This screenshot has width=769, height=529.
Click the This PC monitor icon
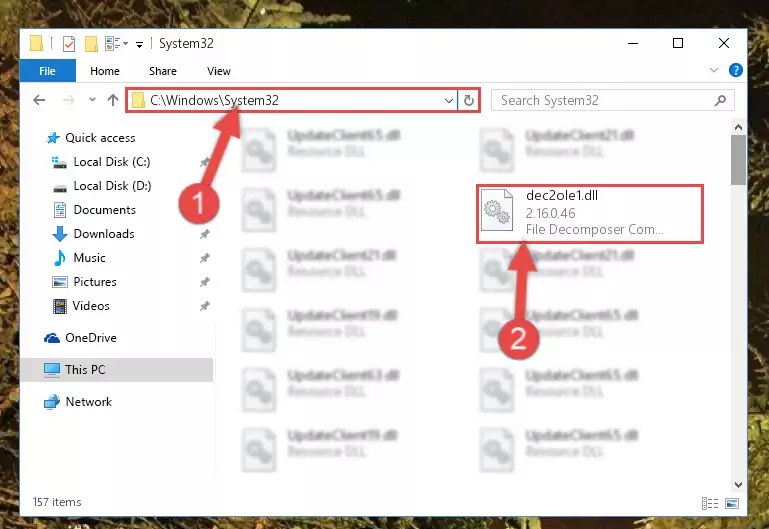51,370
